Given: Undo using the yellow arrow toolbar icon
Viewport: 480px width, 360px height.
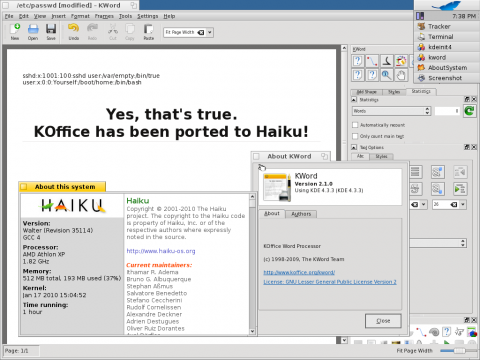Looking at the screenshot, I should pos(73,29).
